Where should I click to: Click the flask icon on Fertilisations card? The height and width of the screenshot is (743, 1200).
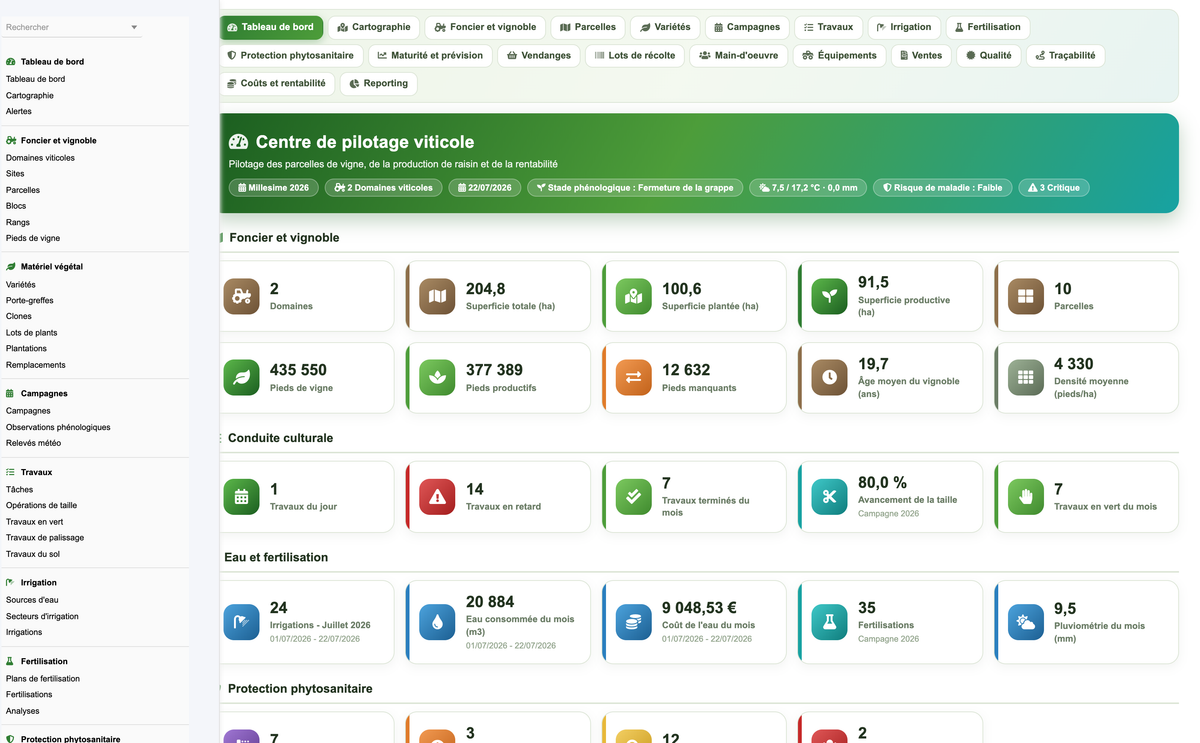(829, 622)
